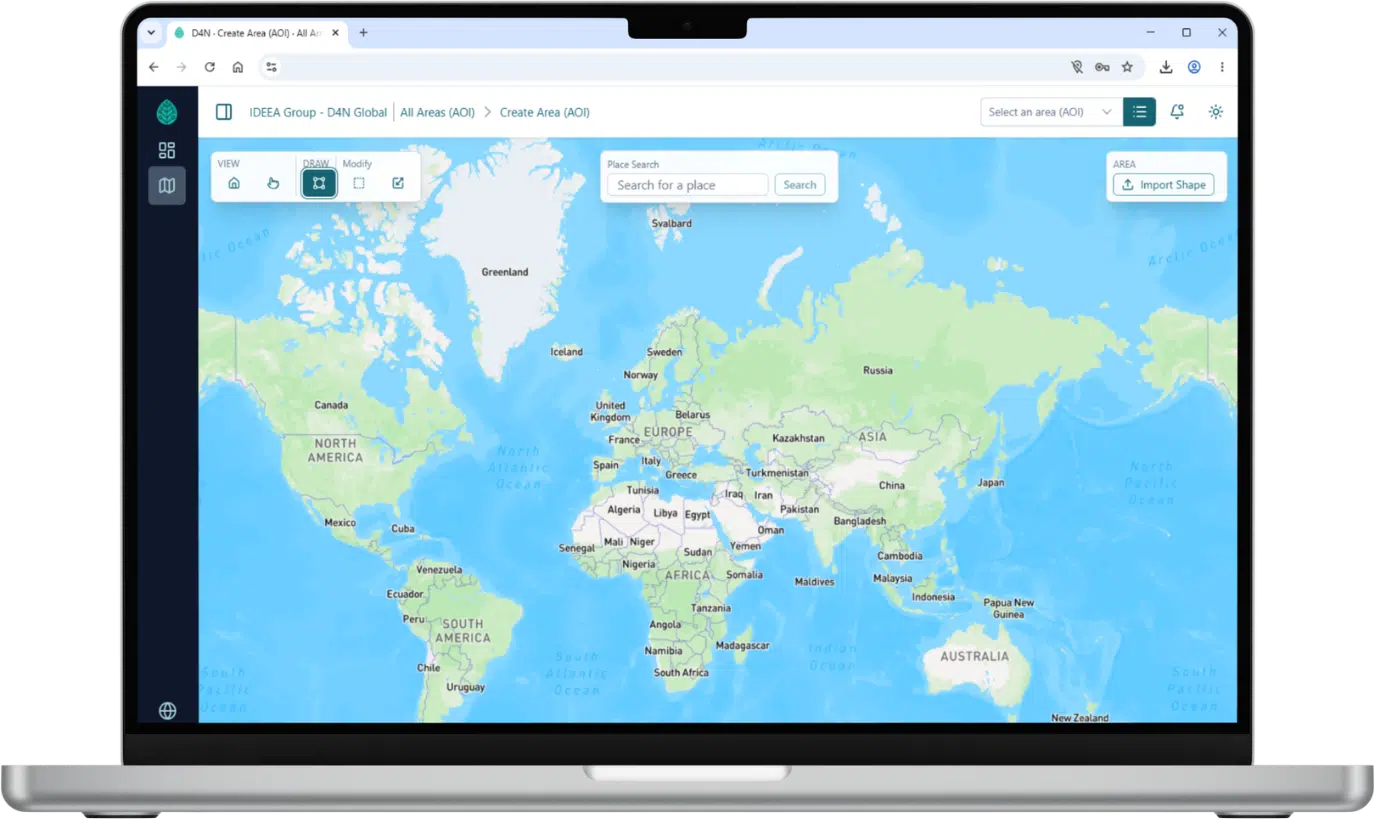Image resolution: width=1375 pixels, height=819 pixels.
Task: Click the Search button in Place Search
Action: (x=800, y=185)
